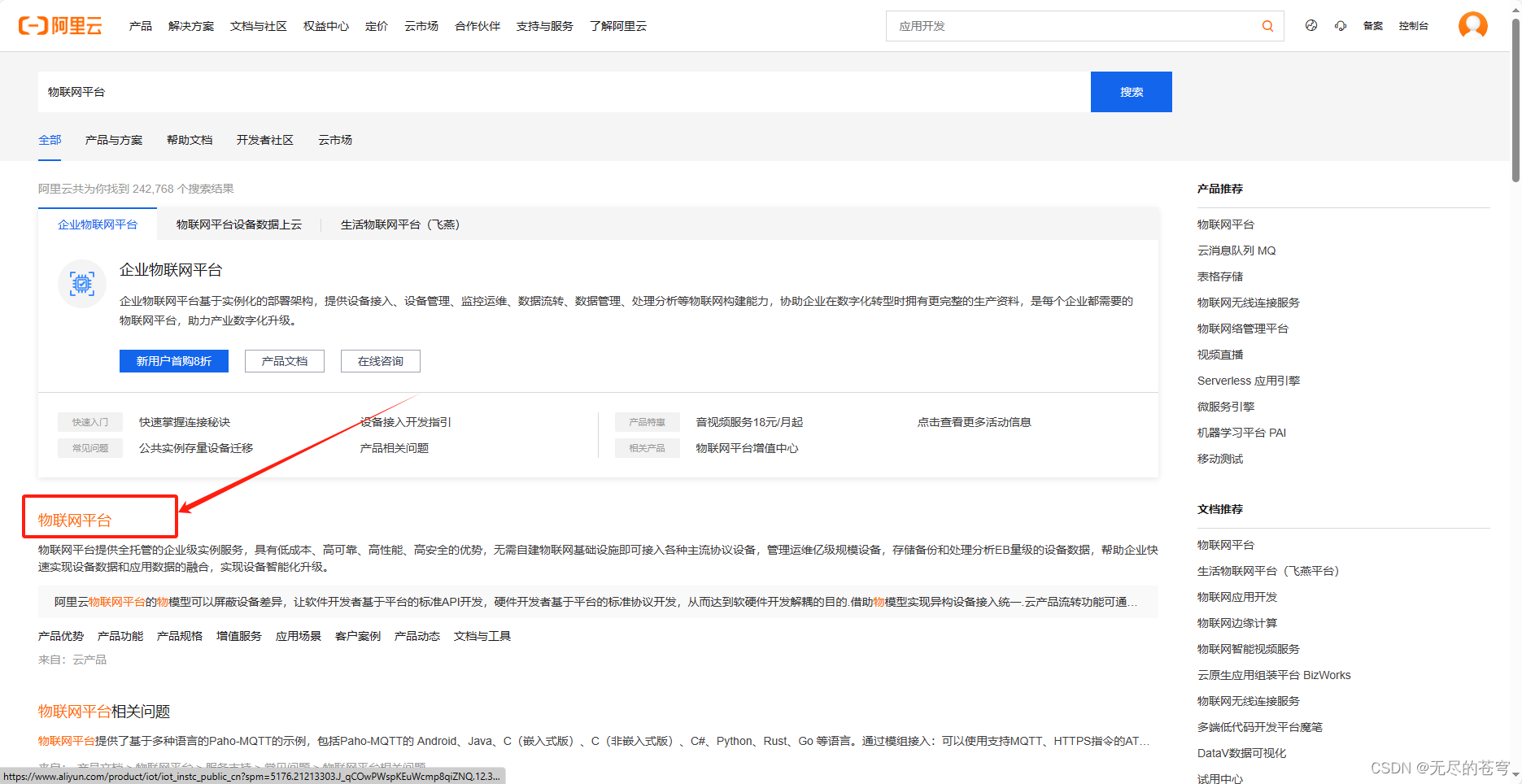Select the 全部 results tab
The width and height of the screenshot is (1522, 784).
pyautogui.click(x=50, y=140)
